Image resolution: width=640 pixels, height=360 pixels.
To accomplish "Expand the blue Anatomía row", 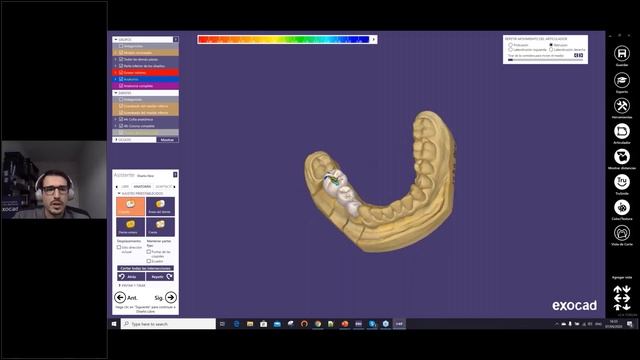I will (116, 79).
